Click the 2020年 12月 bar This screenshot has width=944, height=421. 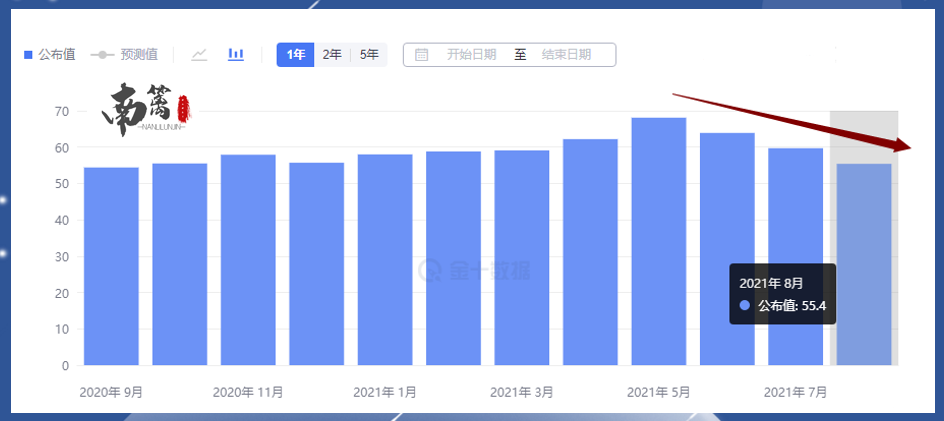(x=317, y=264)
